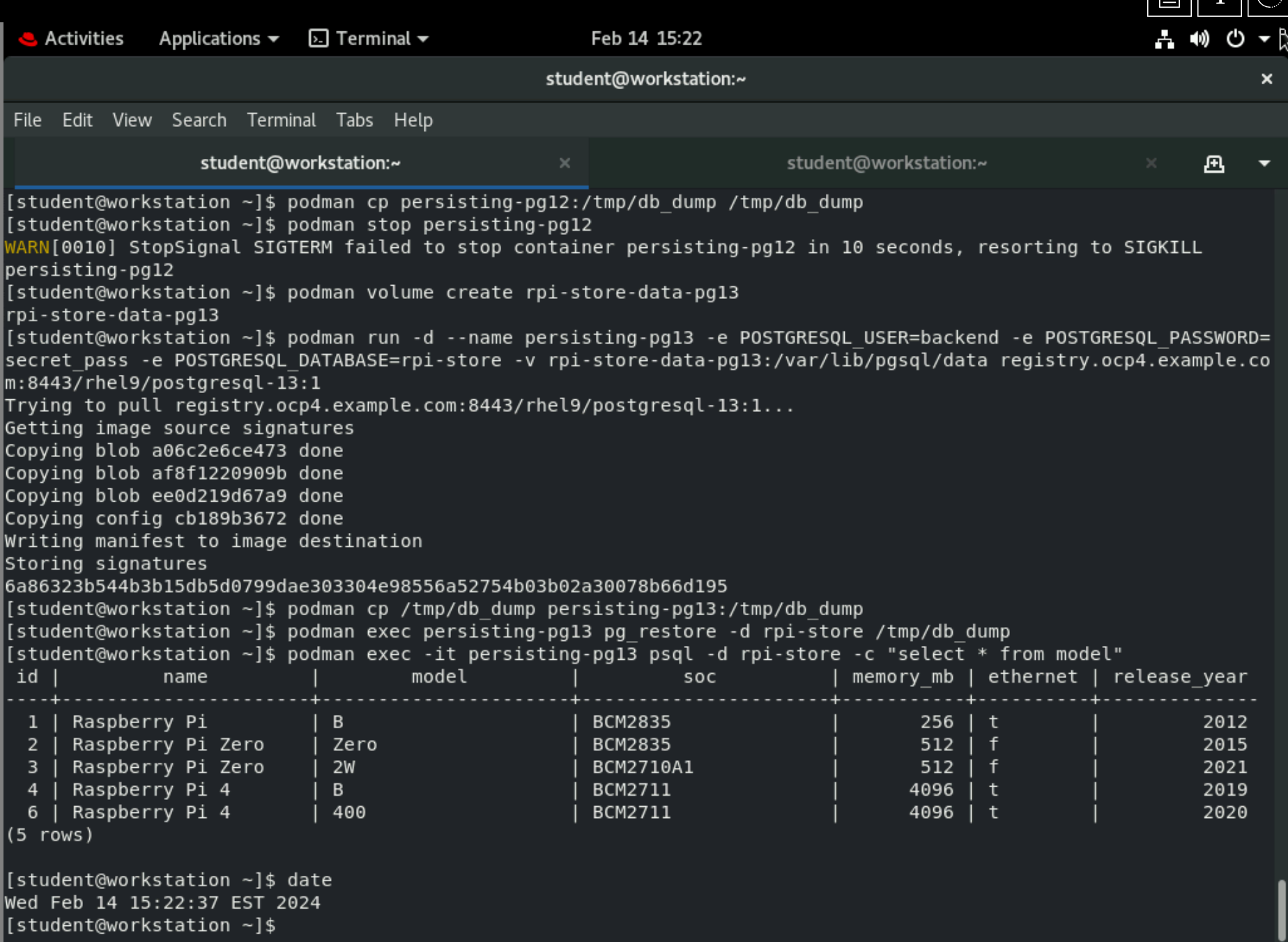Close the second student@workstation tab
Screen dimensions: 1288x942
[x=1151, y=163]
